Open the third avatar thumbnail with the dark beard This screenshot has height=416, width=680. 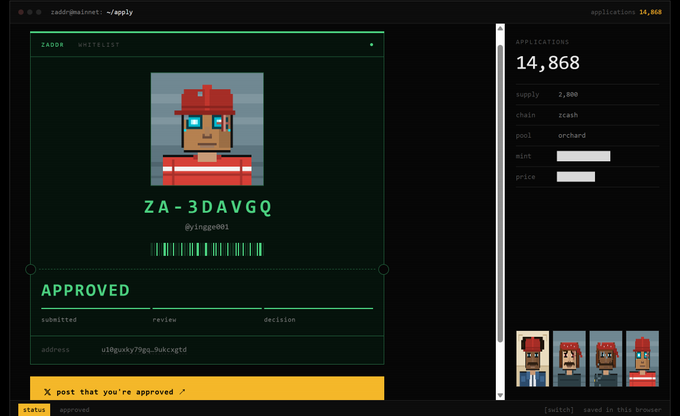click(605, 359)
